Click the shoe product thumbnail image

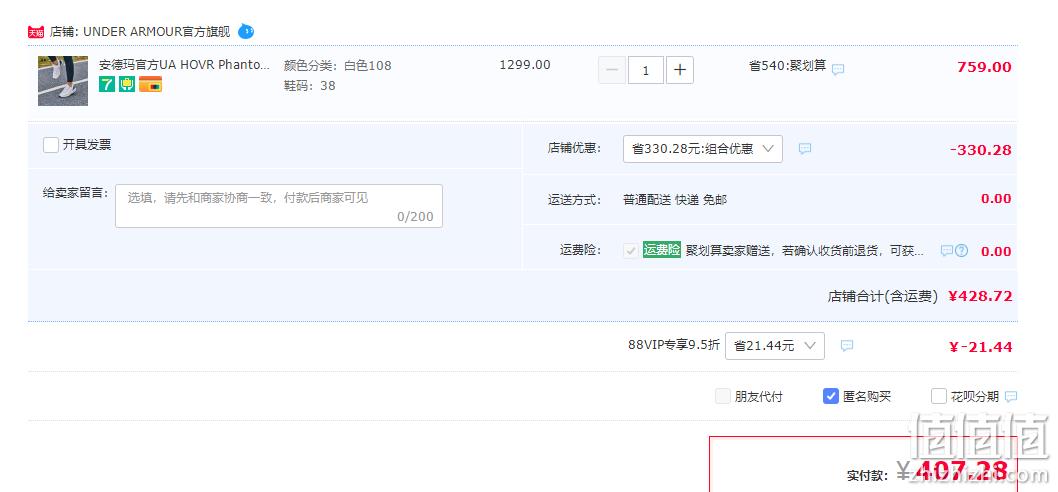tap(63, 81)
